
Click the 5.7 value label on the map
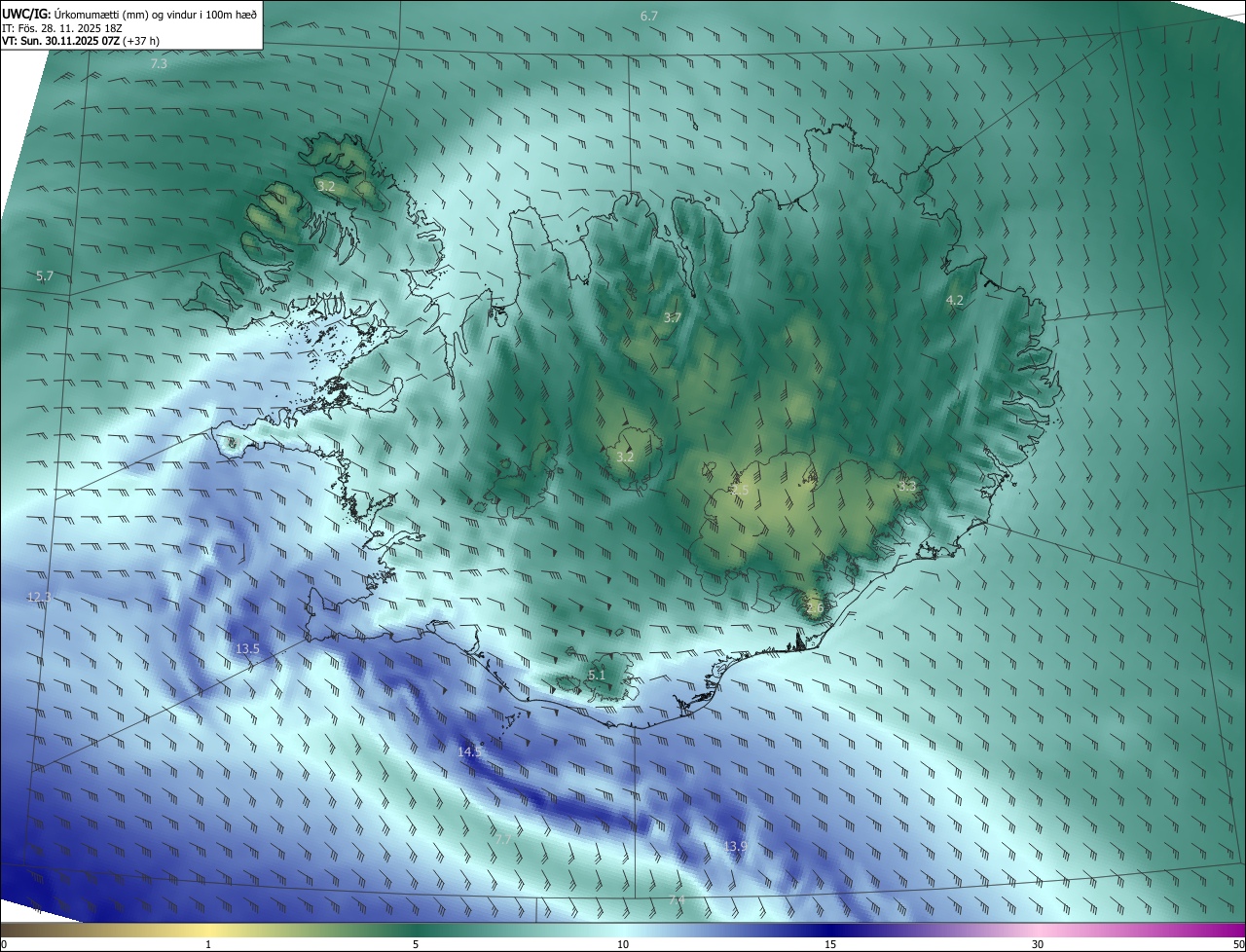pyautogui.click(x=45, y=276)
